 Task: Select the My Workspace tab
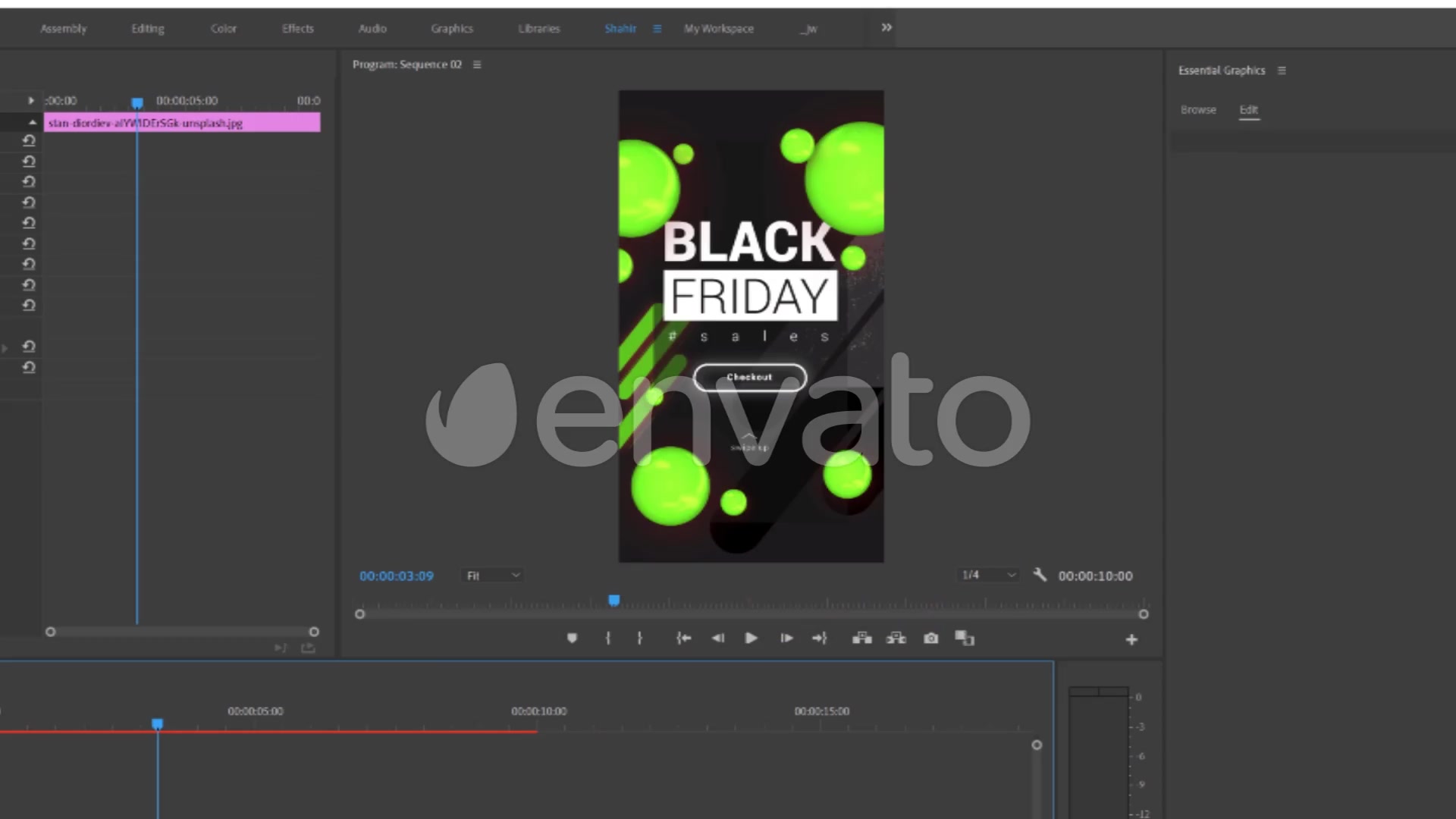(719, 29)
